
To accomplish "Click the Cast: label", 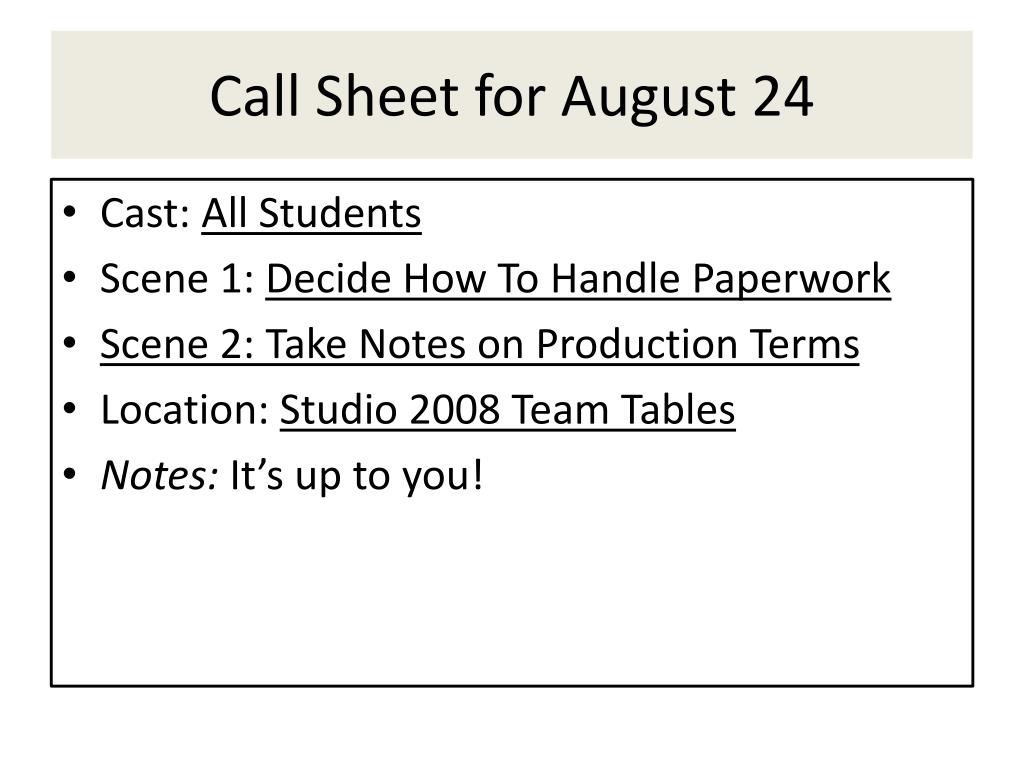I will [145, 214].
